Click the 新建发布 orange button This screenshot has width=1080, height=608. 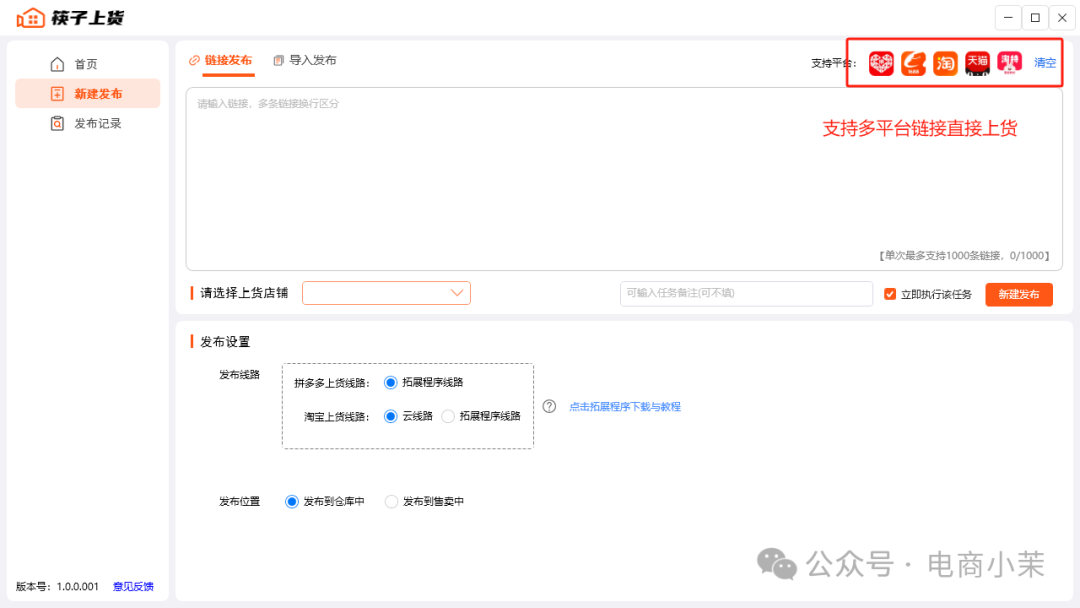pyautogui.click(x=1018, y=295)
